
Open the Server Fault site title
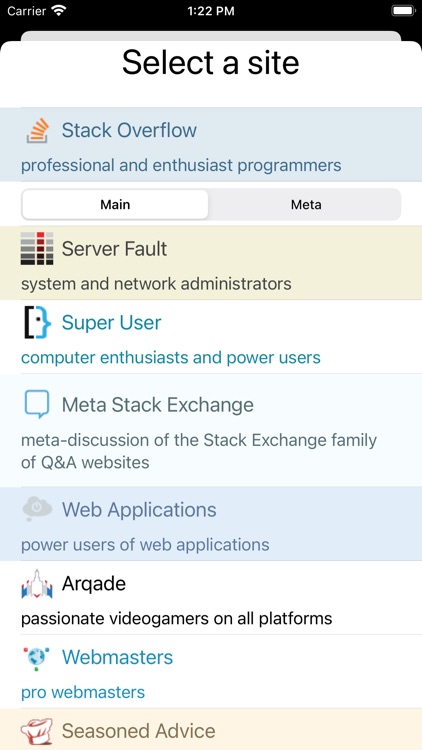pos(114,249)
